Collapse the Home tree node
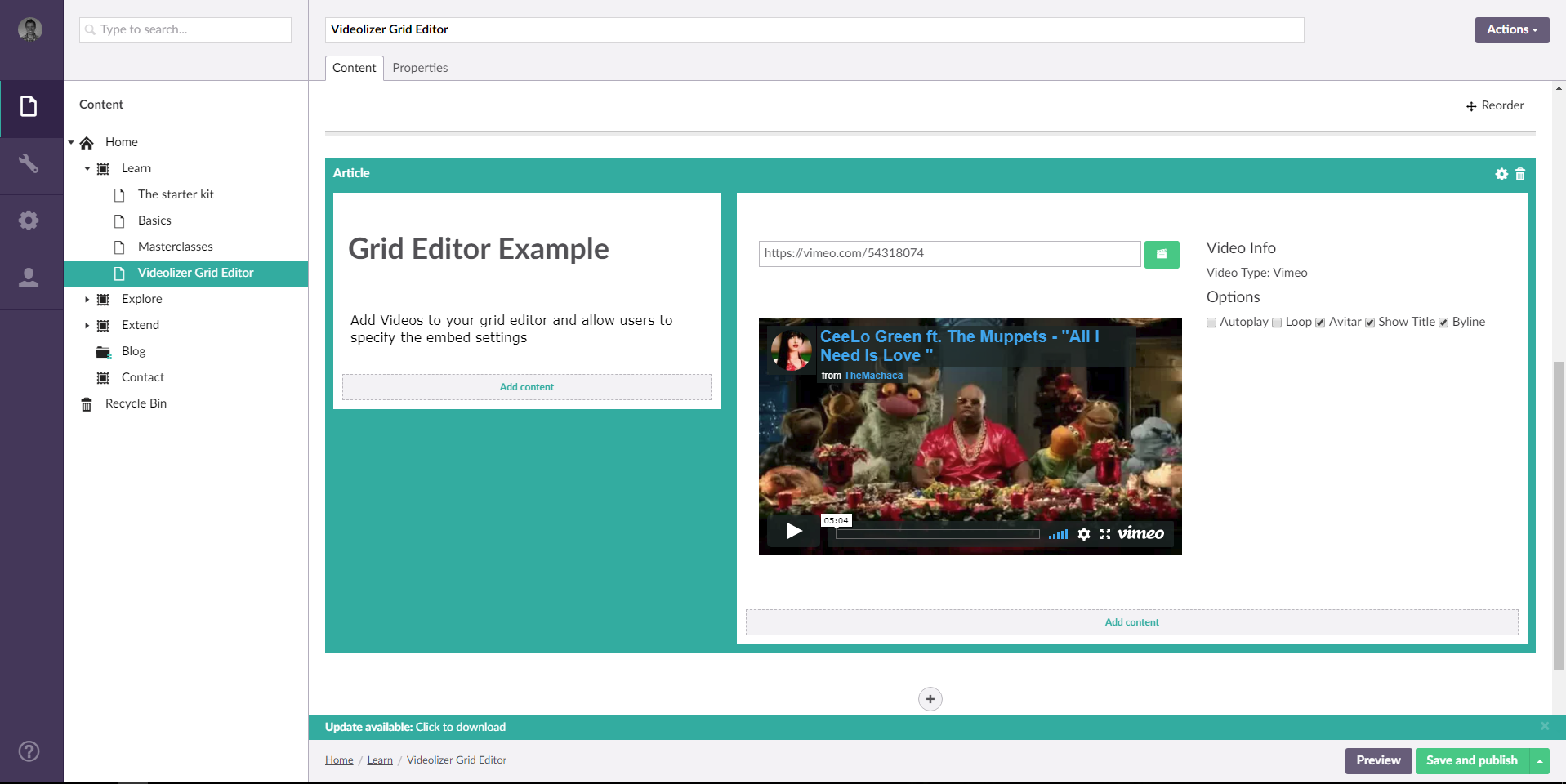This screenshot has width=1566, height=784. 71,142
